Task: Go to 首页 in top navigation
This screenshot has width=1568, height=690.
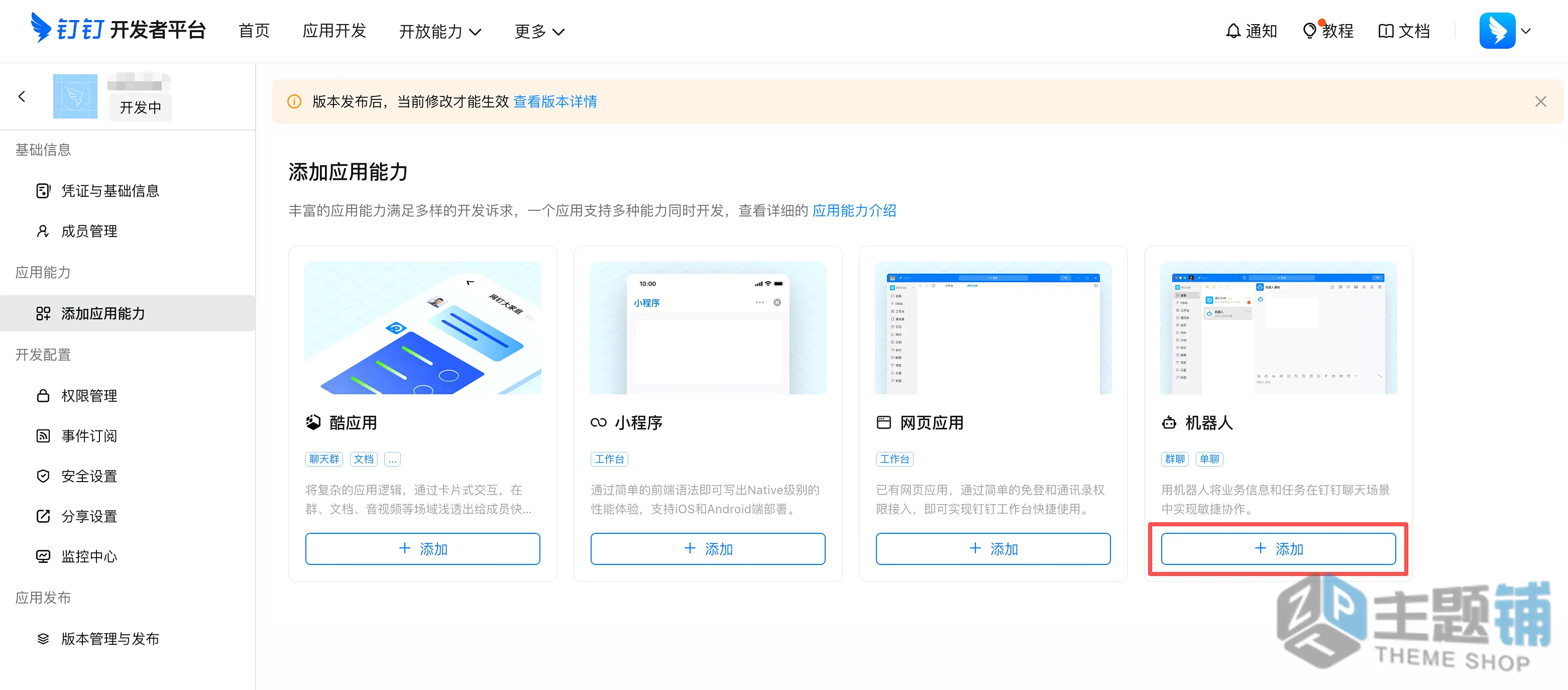Action: pos(254,31)
